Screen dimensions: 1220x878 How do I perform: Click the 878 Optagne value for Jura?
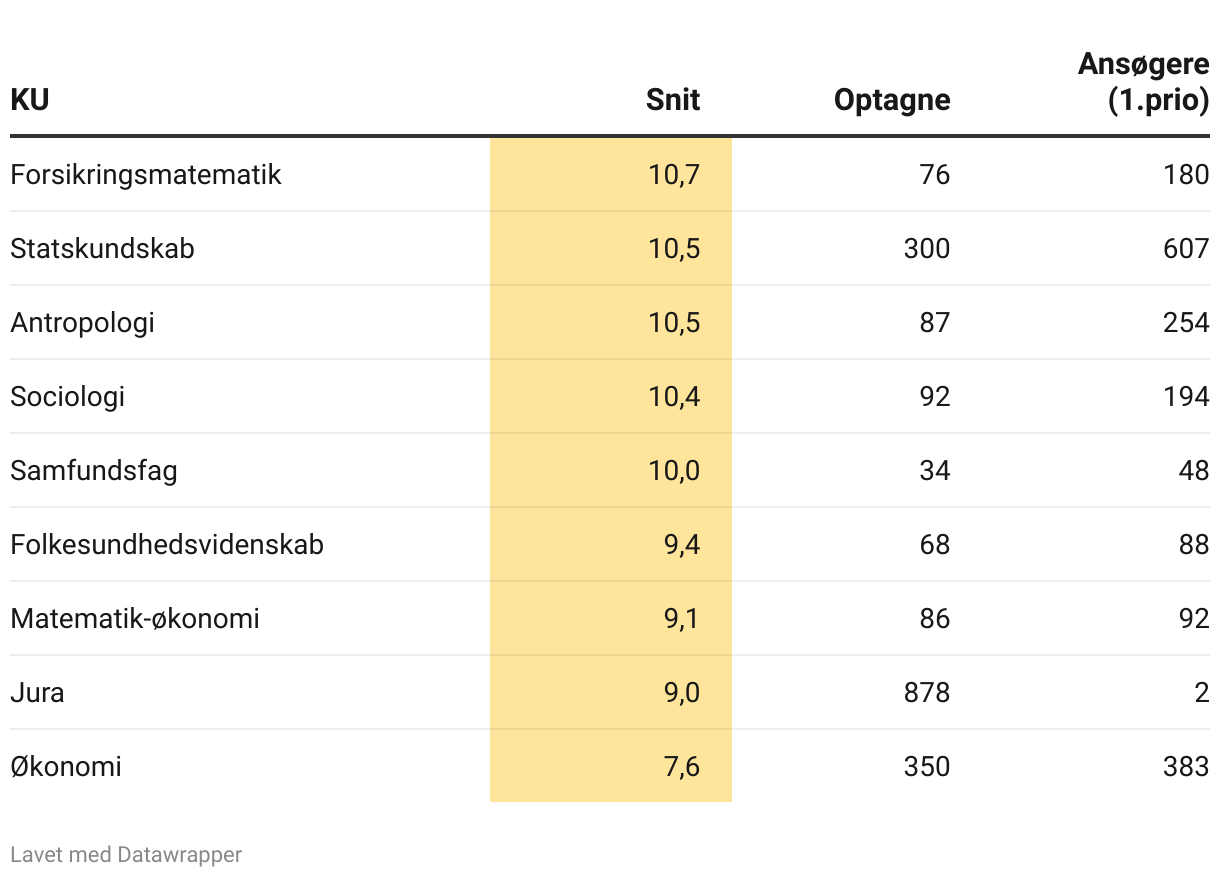926,693
